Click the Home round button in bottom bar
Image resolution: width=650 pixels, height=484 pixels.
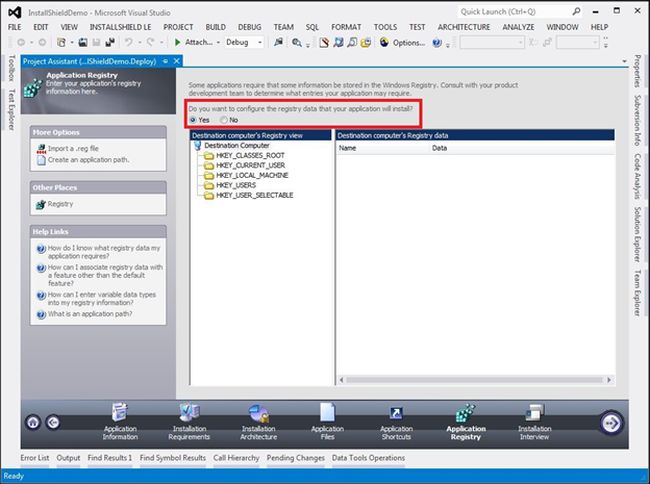33,422
